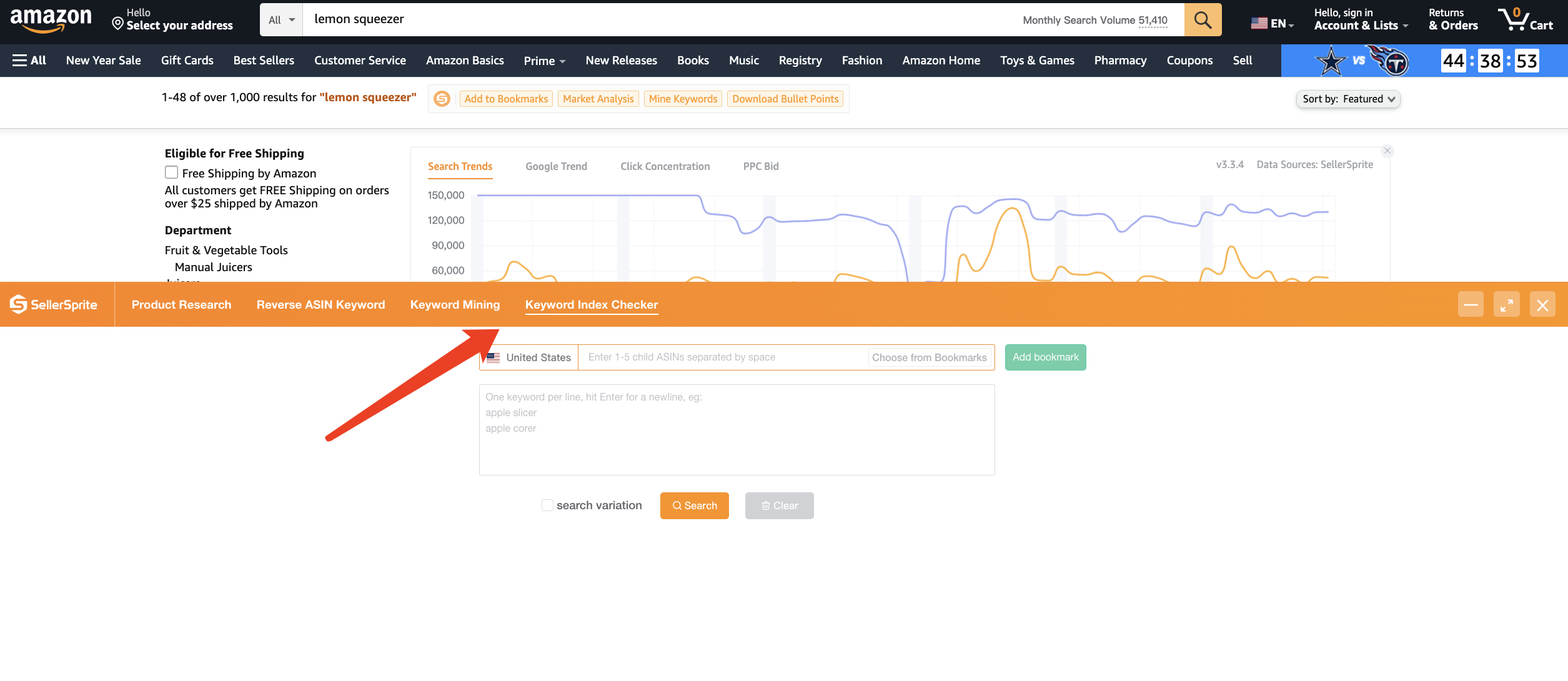Click the US flag language icon
Image resolution: width=1568 pixels, height=681 pixels.
1259,24
